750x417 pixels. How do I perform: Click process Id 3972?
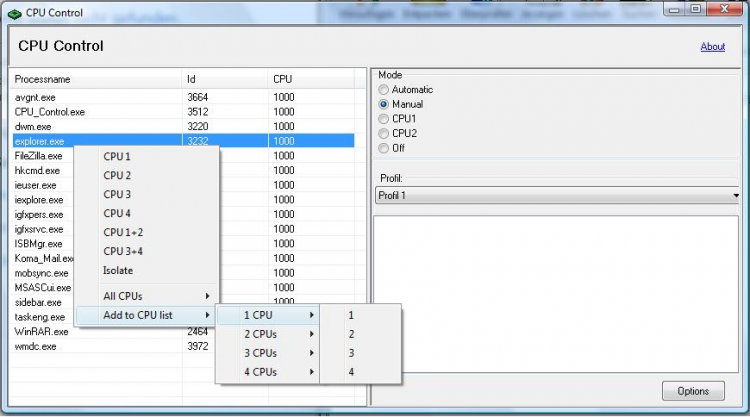pos(198,346)
